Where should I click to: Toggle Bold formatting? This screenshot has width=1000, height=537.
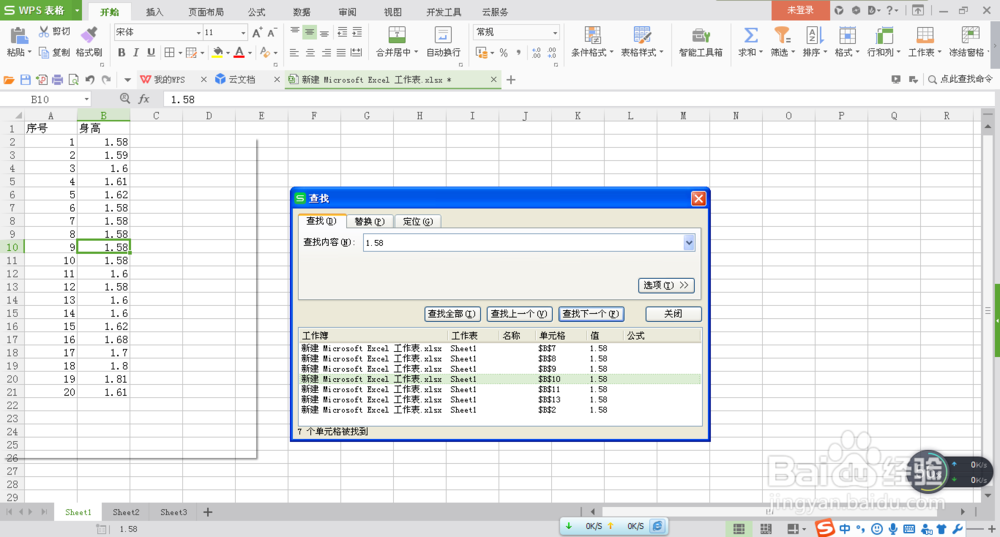[x=121, y=52]
